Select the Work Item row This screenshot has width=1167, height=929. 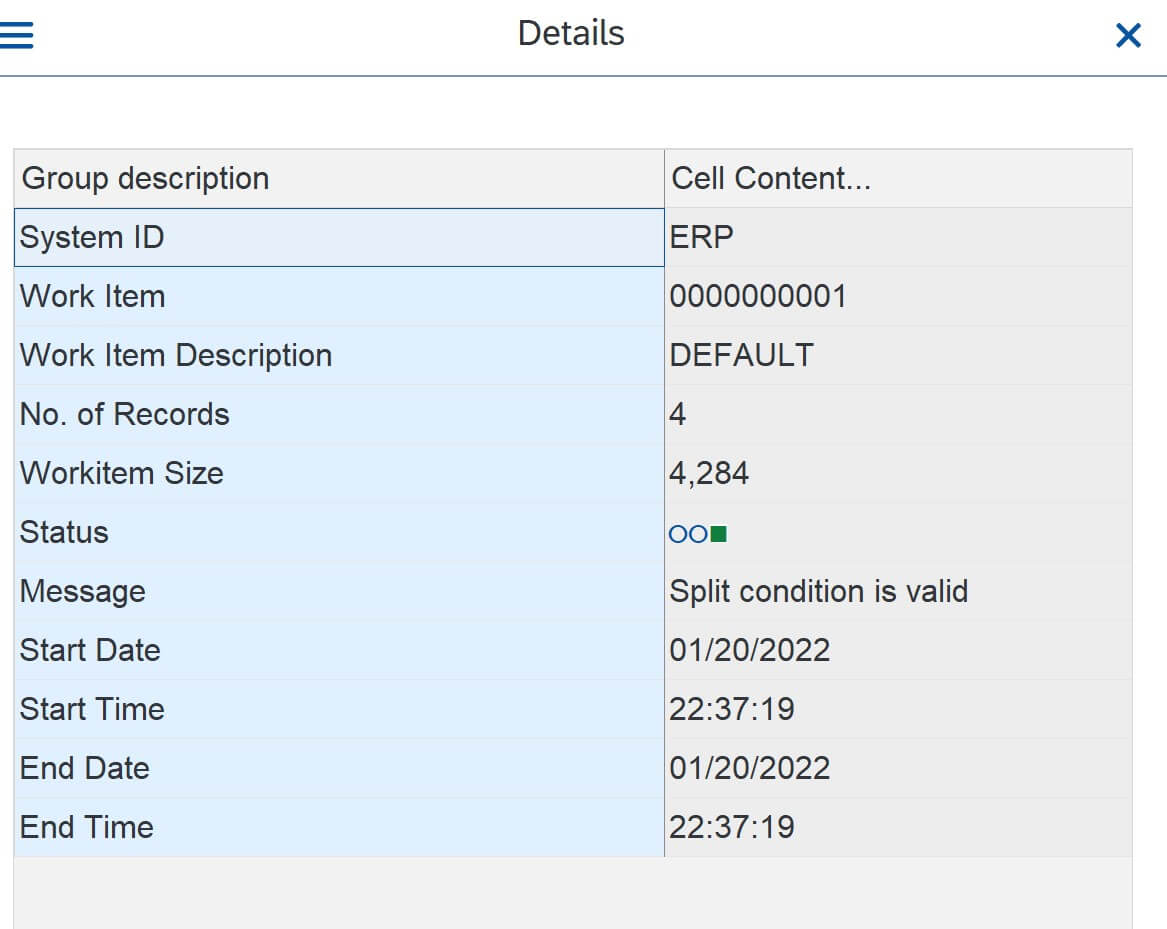click(x=340, y=296)
